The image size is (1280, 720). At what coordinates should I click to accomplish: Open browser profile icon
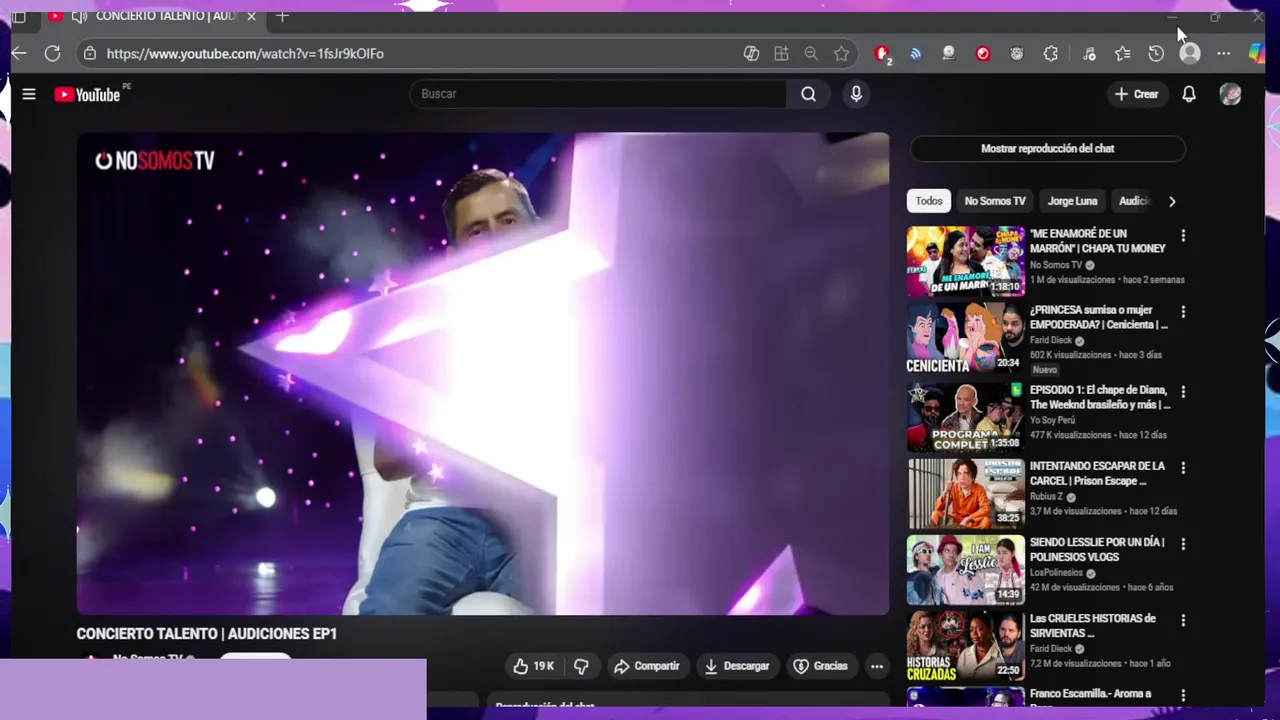point(1189,54)
